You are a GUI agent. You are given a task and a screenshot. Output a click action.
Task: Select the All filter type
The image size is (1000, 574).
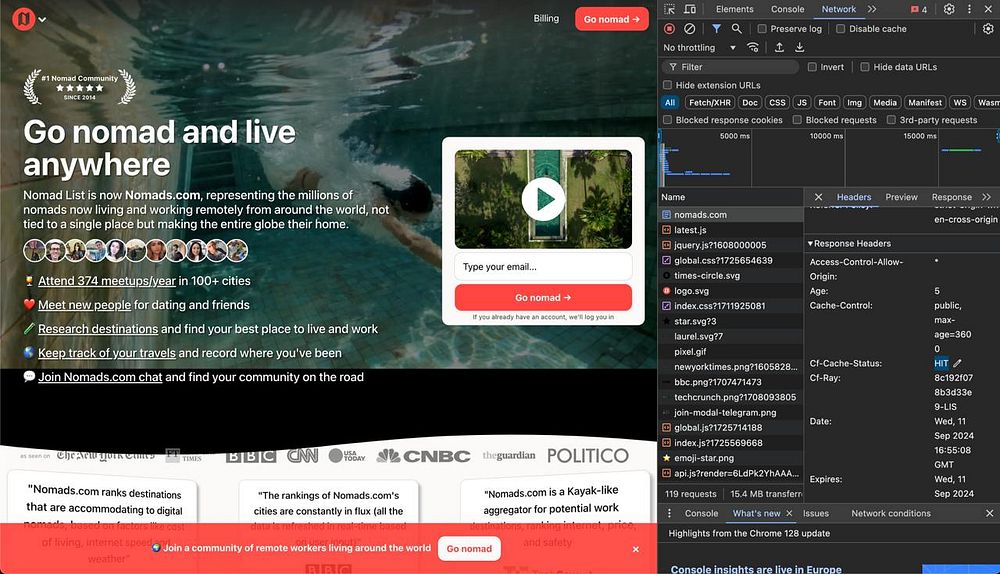[x=670, y=103]
